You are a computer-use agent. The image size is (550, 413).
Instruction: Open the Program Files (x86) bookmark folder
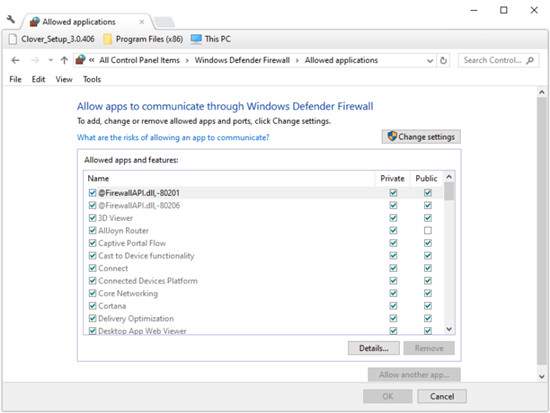[x=143, y=39]
